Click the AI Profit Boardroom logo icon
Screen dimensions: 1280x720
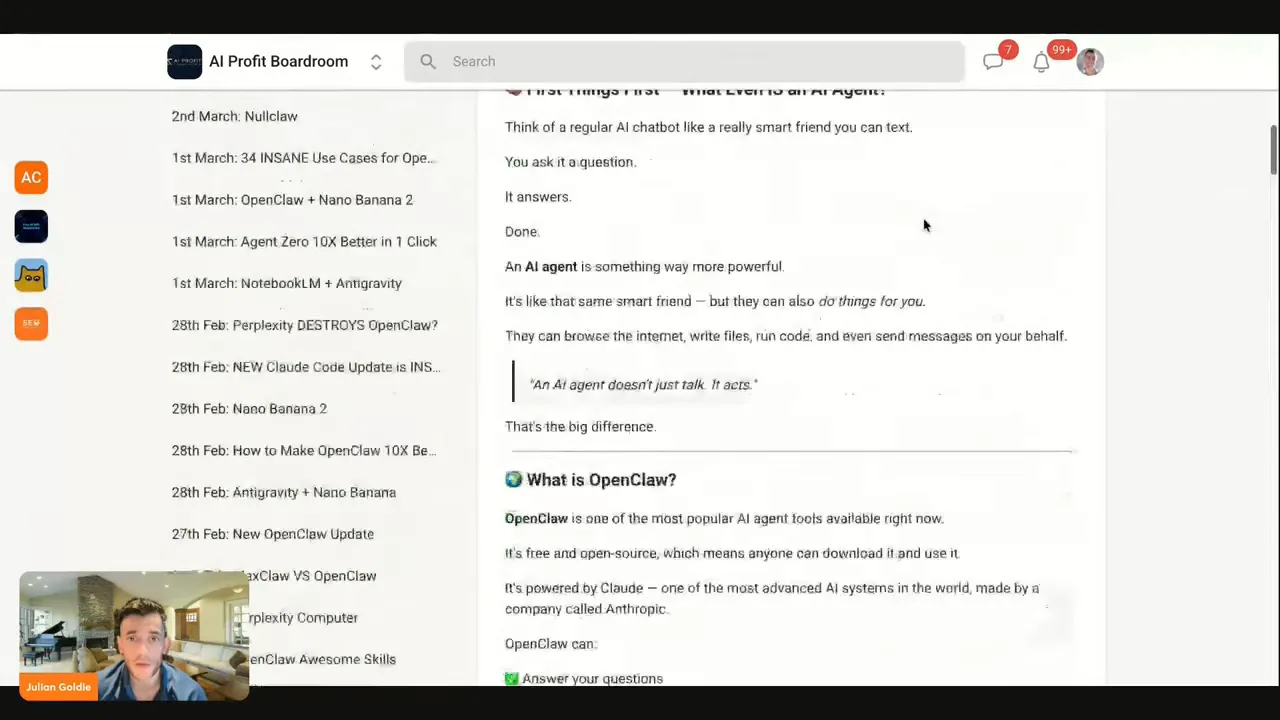tap(184, 62)
